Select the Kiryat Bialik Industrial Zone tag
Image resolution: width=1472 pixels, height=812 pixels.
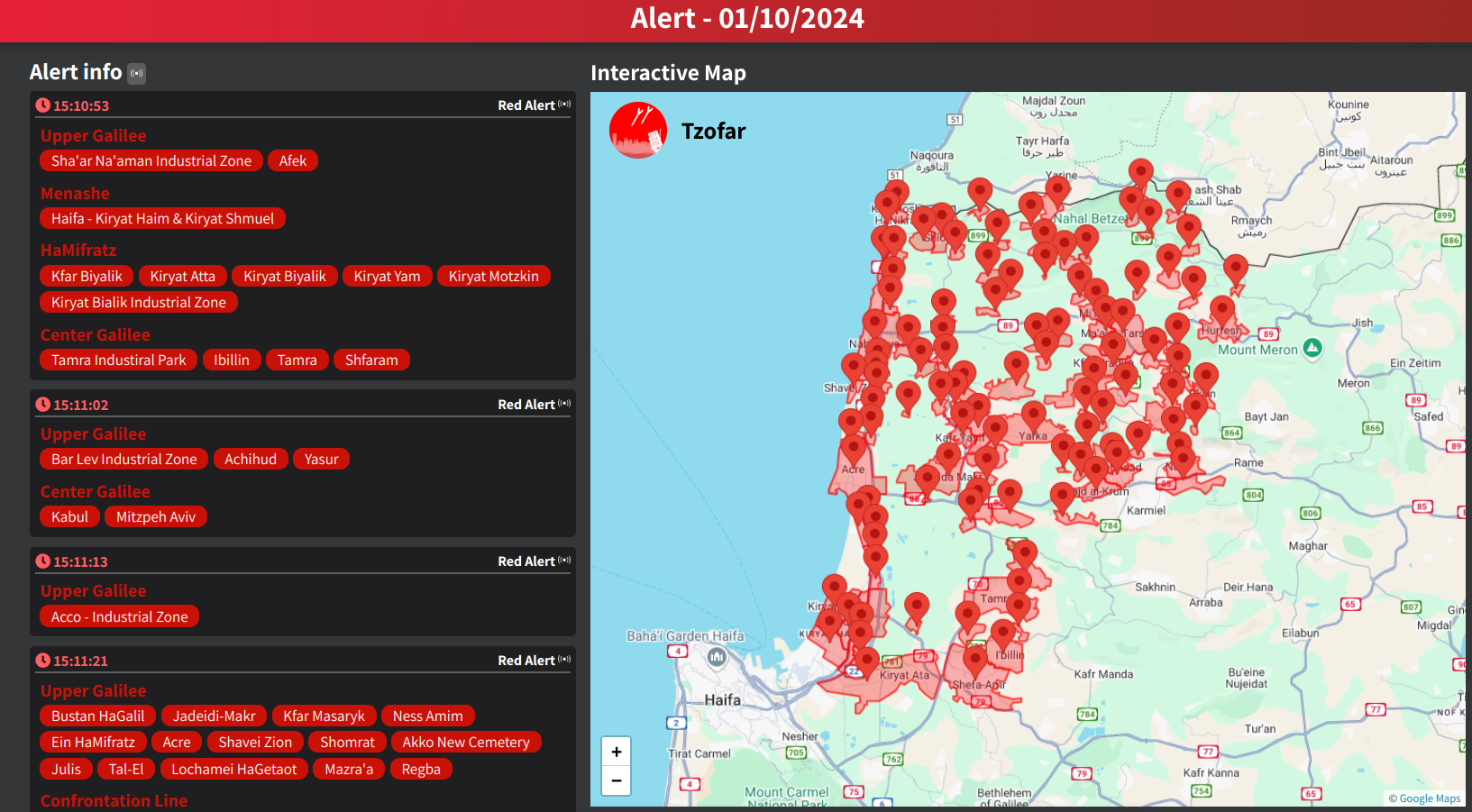pyautogui.click(x=139, y=302)
